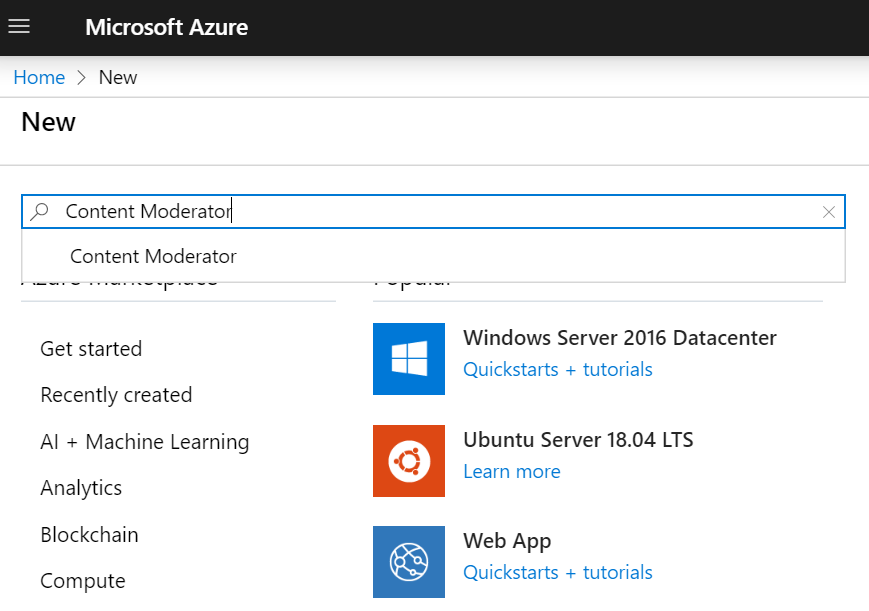Open Windows Server 2016 Datacenter
Viewport: 869px width, 611px height.
click(620, 338)
